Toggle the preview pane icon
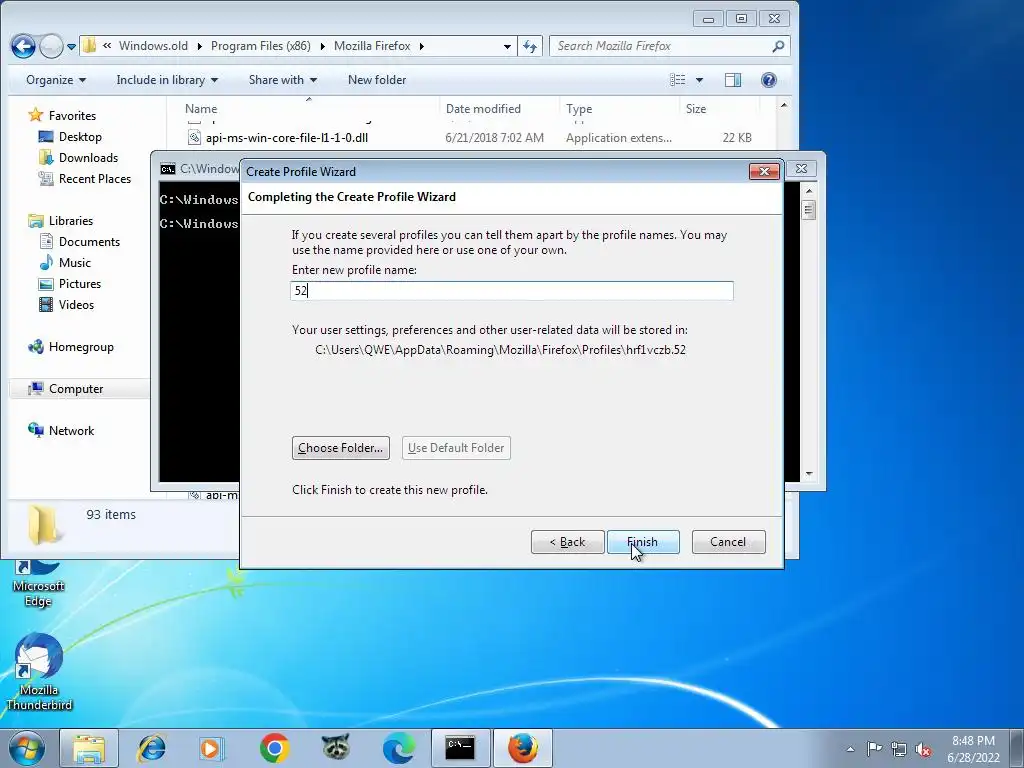 point(733,80)
